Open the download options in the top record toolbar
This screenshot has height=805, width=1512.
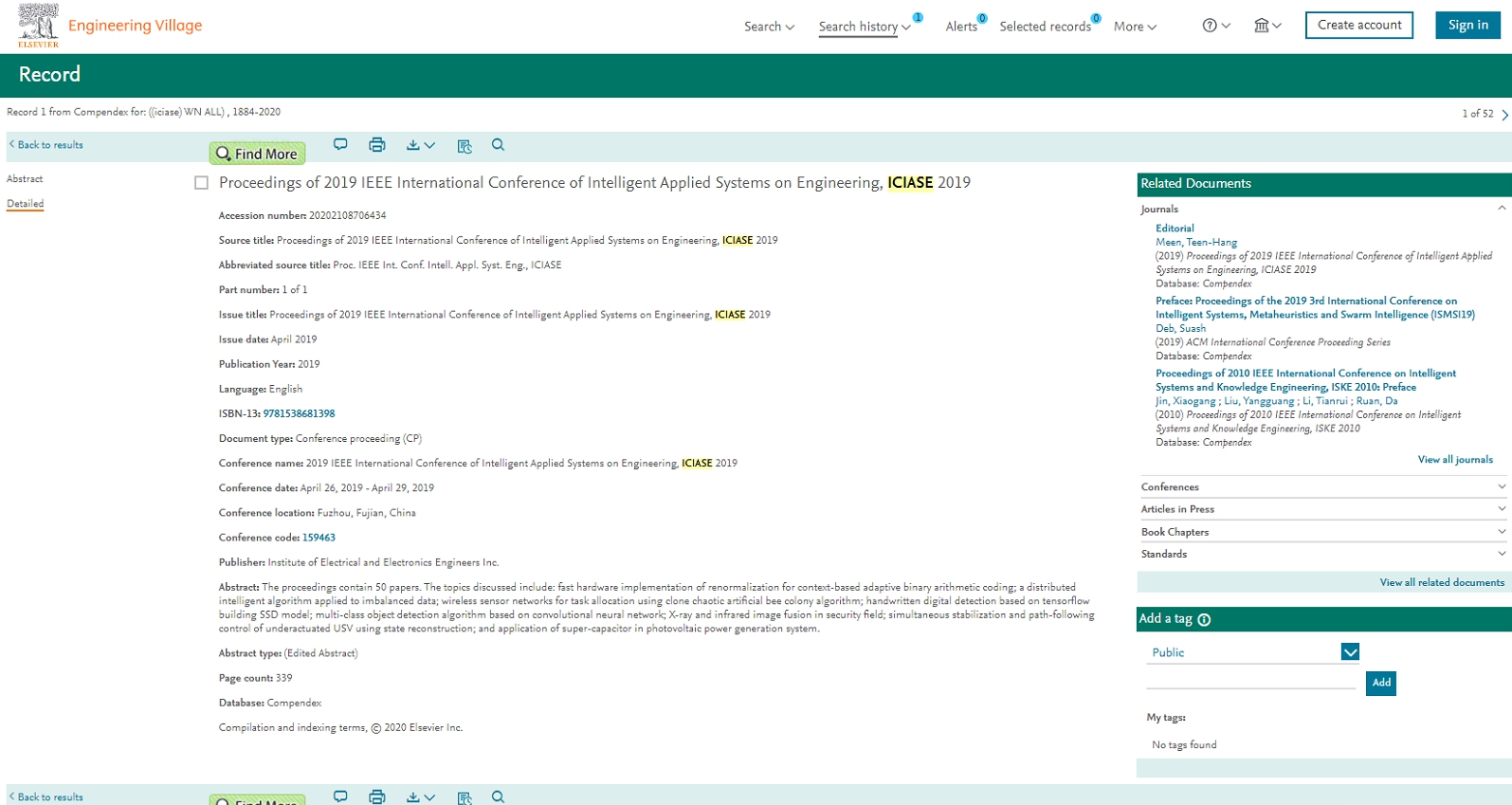click(x=420, y=145)
